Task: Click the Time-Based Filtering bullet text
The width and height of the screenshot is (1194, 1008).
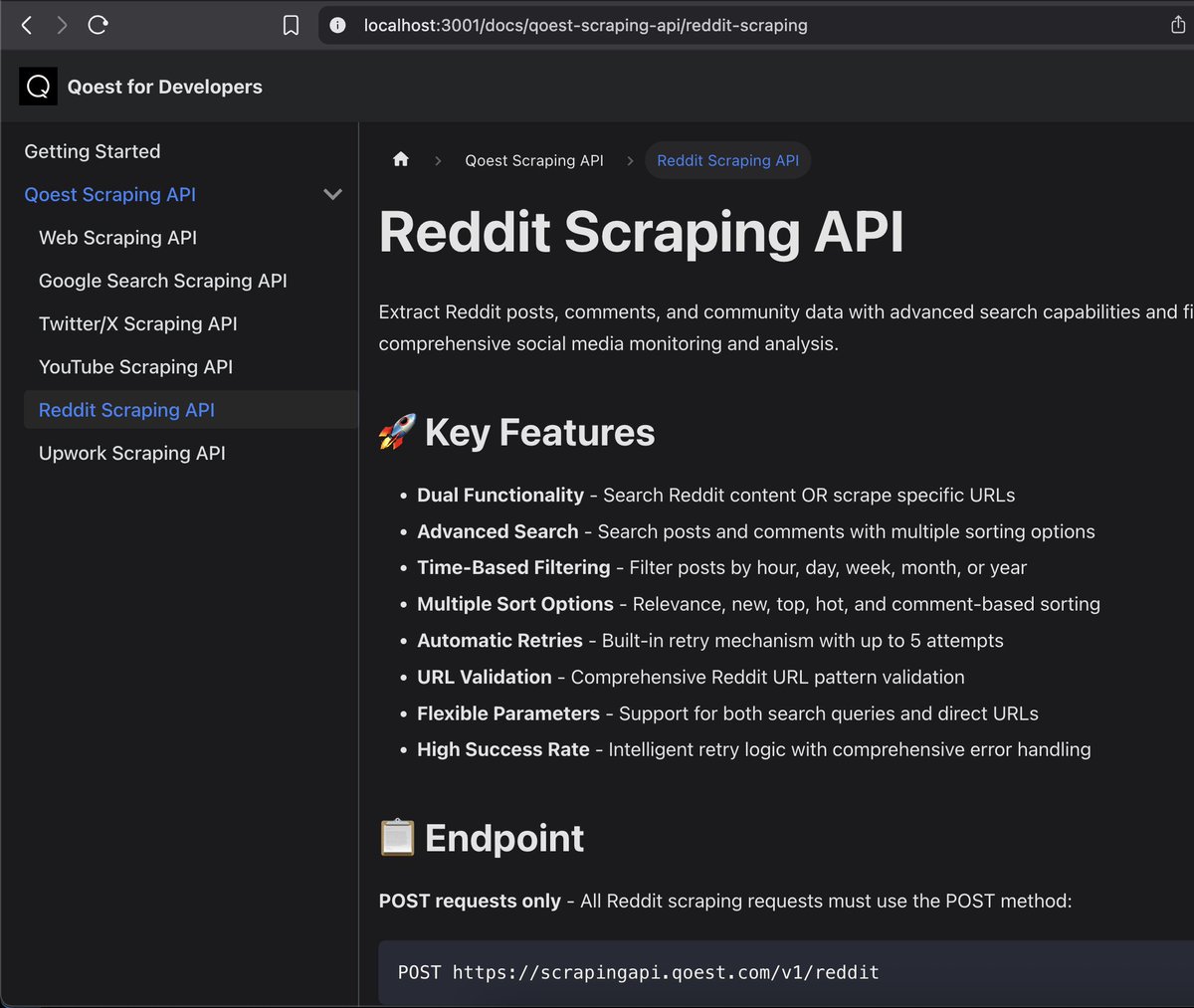Action: pyautogui.click(x=722, y=567)
